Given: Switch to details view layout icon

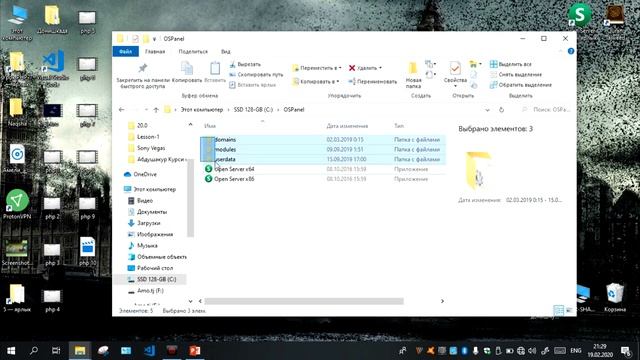Looking at the screenshot, I should [558, 310].
